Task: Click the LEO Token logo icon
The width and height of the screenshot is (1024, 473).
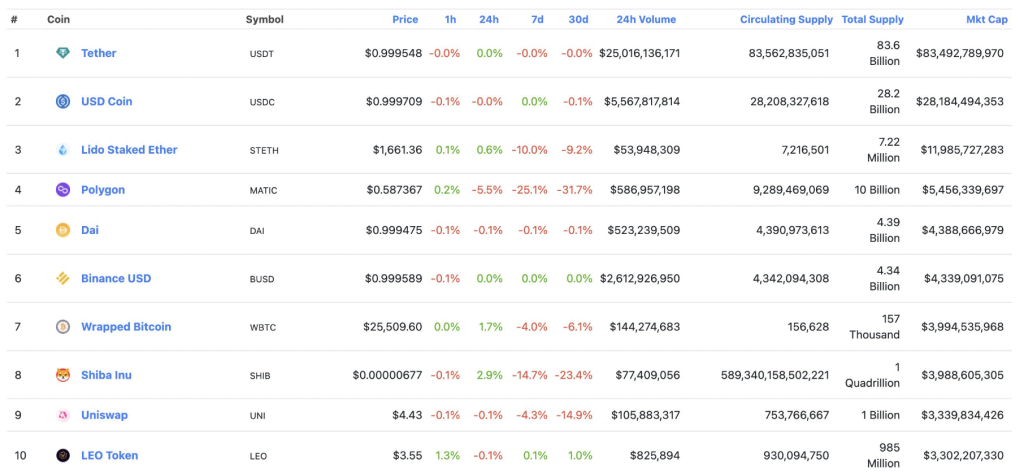Action: pyautogui.click(x=63, y=455)
